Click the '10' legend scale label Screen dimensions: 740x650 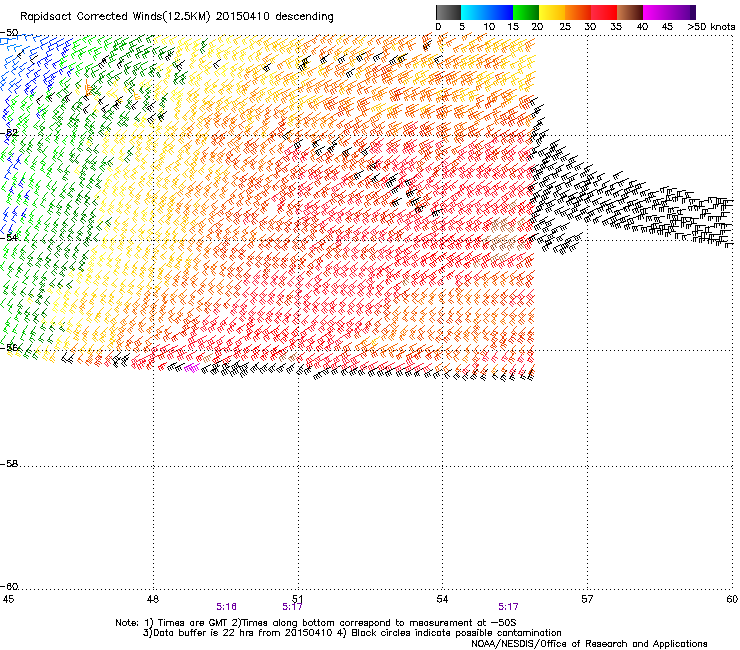[489, 27]
